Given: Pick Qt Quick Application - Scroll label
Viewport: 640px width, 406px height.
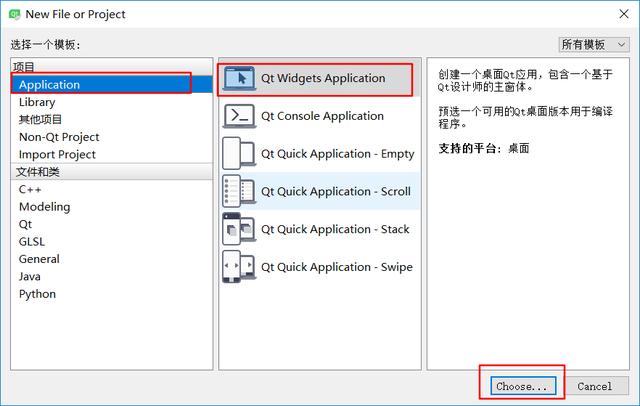Looking at the screenshot, I should point(336,191).
